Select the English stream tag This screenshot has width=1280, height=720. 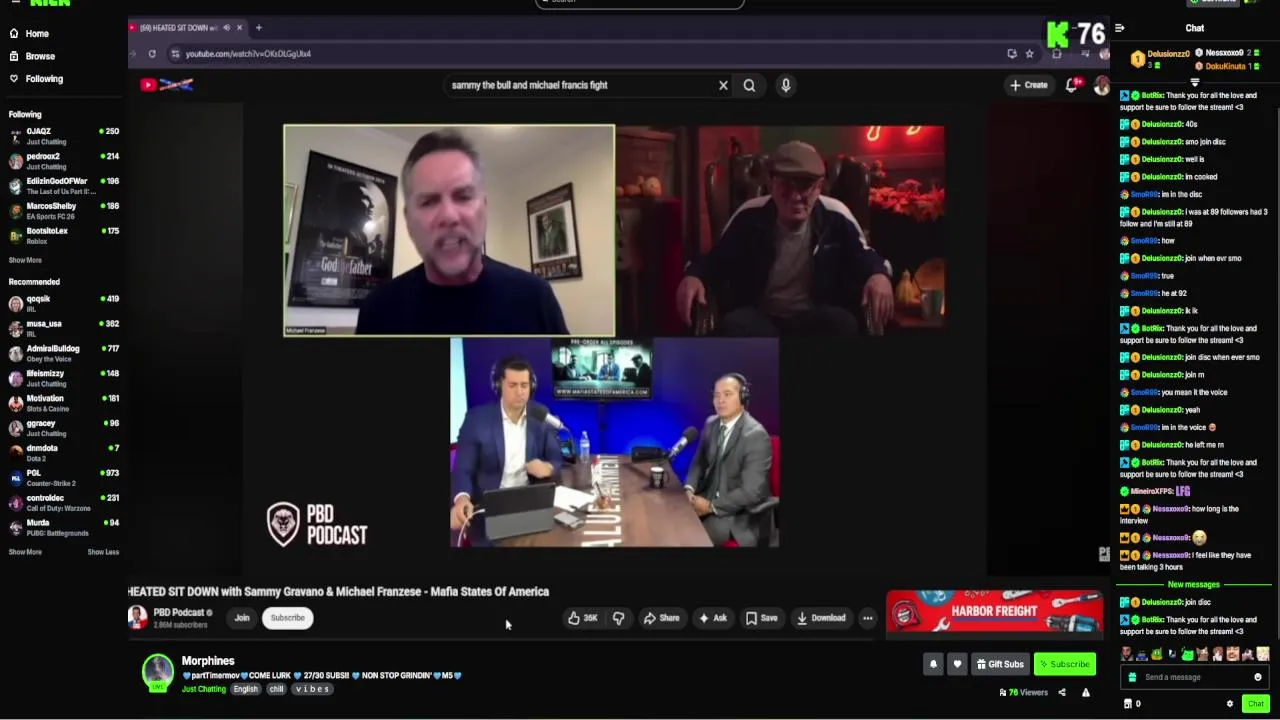tap(246, 689)
